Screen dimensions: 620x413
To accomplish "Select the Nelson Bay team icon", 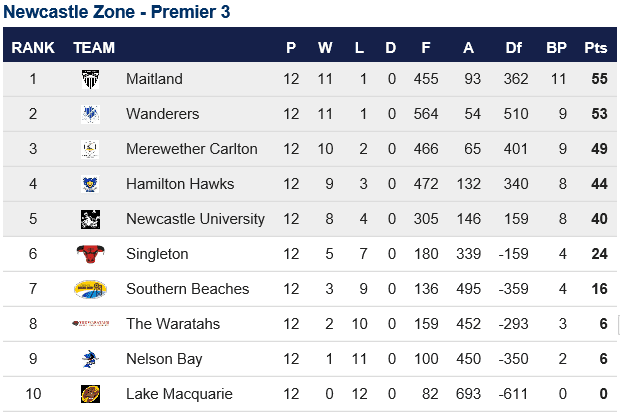I will tap(90, 359).
